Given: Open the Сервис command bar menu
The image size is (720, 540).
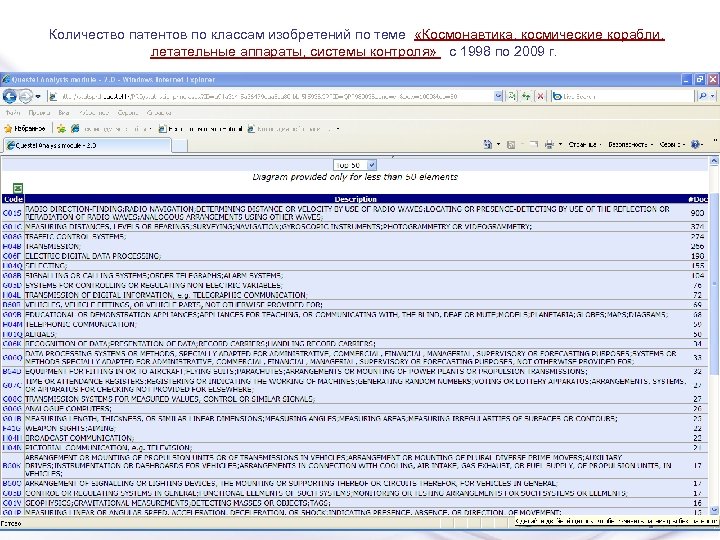Looking at the screenshot, I should click(672, 144).
